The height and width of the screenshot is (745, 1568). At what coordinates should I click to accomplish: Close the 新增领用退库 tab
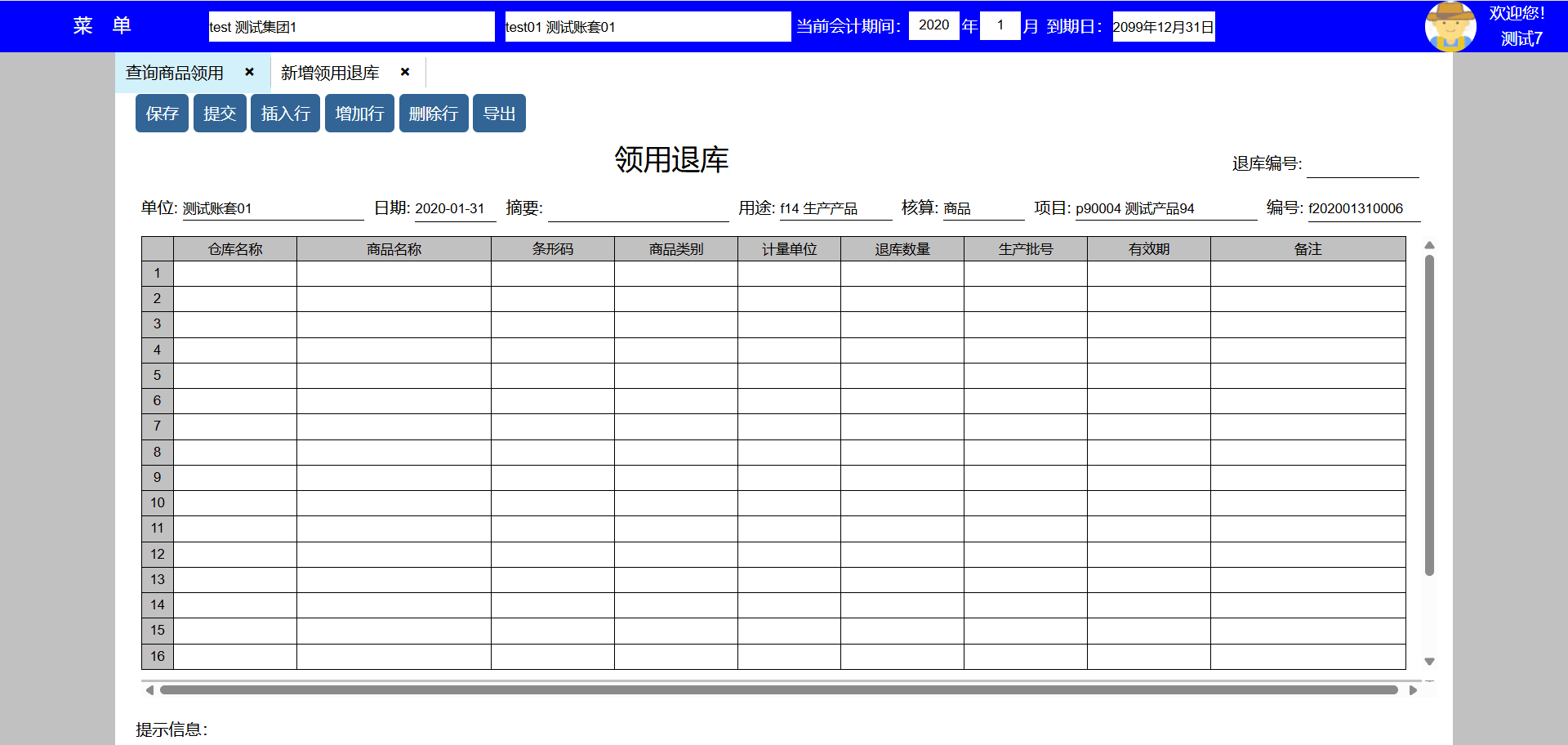[x=405, y=72]
